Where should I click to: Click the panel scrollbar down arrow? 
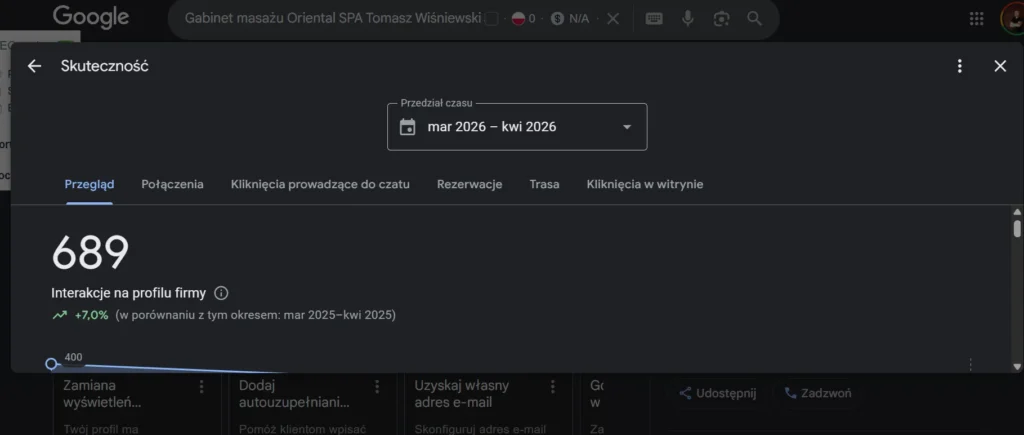[1017, 367]
